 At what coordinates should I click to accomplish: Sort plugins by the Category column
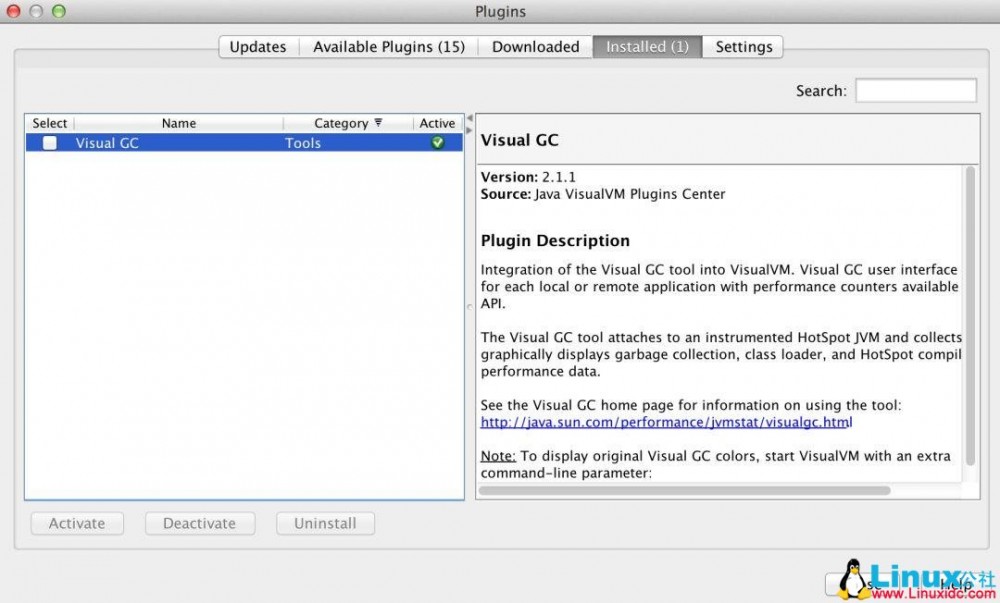click(347, 123)
